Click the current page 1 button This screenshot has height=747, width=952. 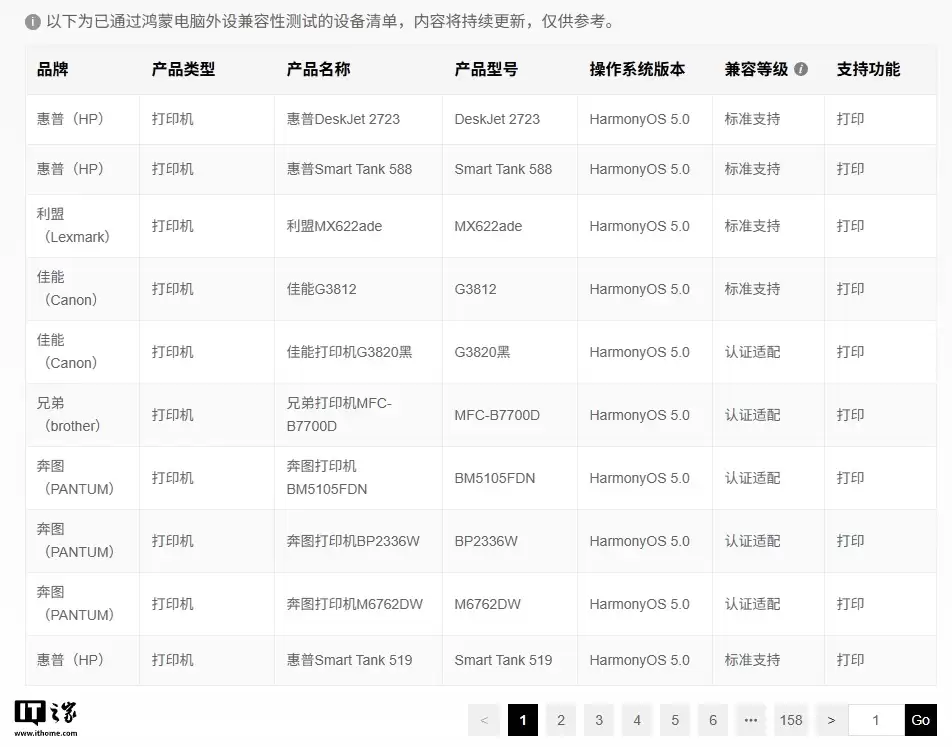522,720
